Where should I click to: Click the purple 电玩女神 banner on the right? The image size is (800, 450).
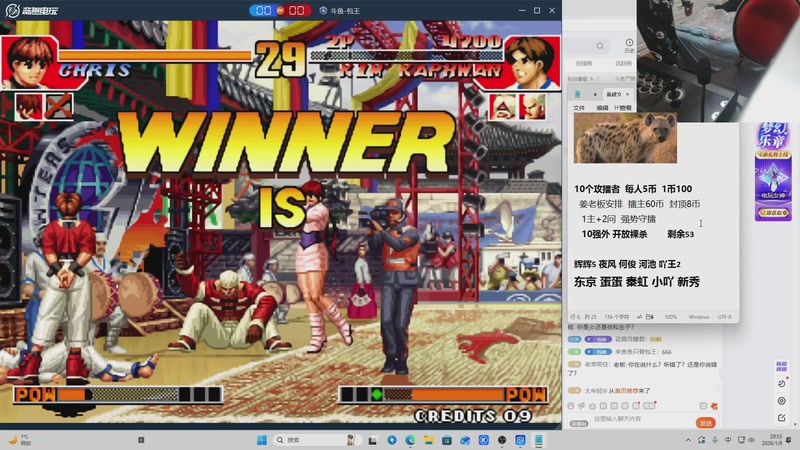click(773, 187)
